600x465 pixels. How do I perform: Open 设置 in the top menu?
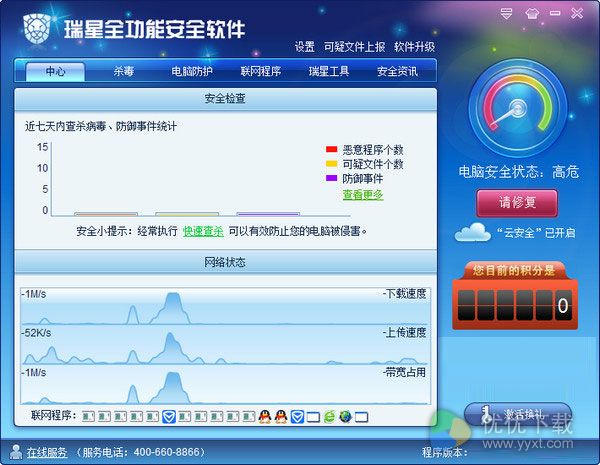[305, 47]
